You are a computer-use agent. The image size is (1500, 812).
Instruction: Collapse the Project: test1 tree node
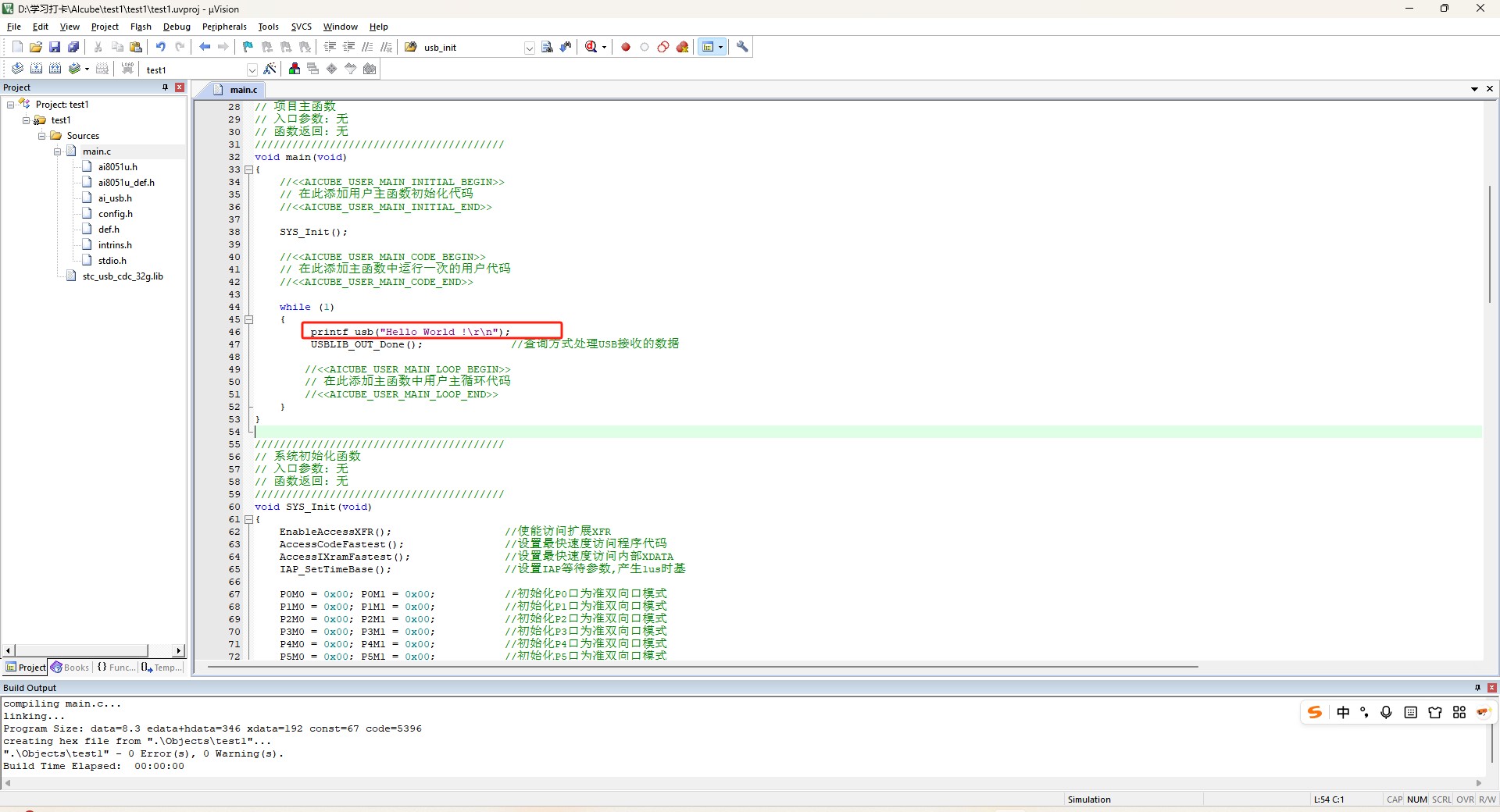click(x=11, y=105)
